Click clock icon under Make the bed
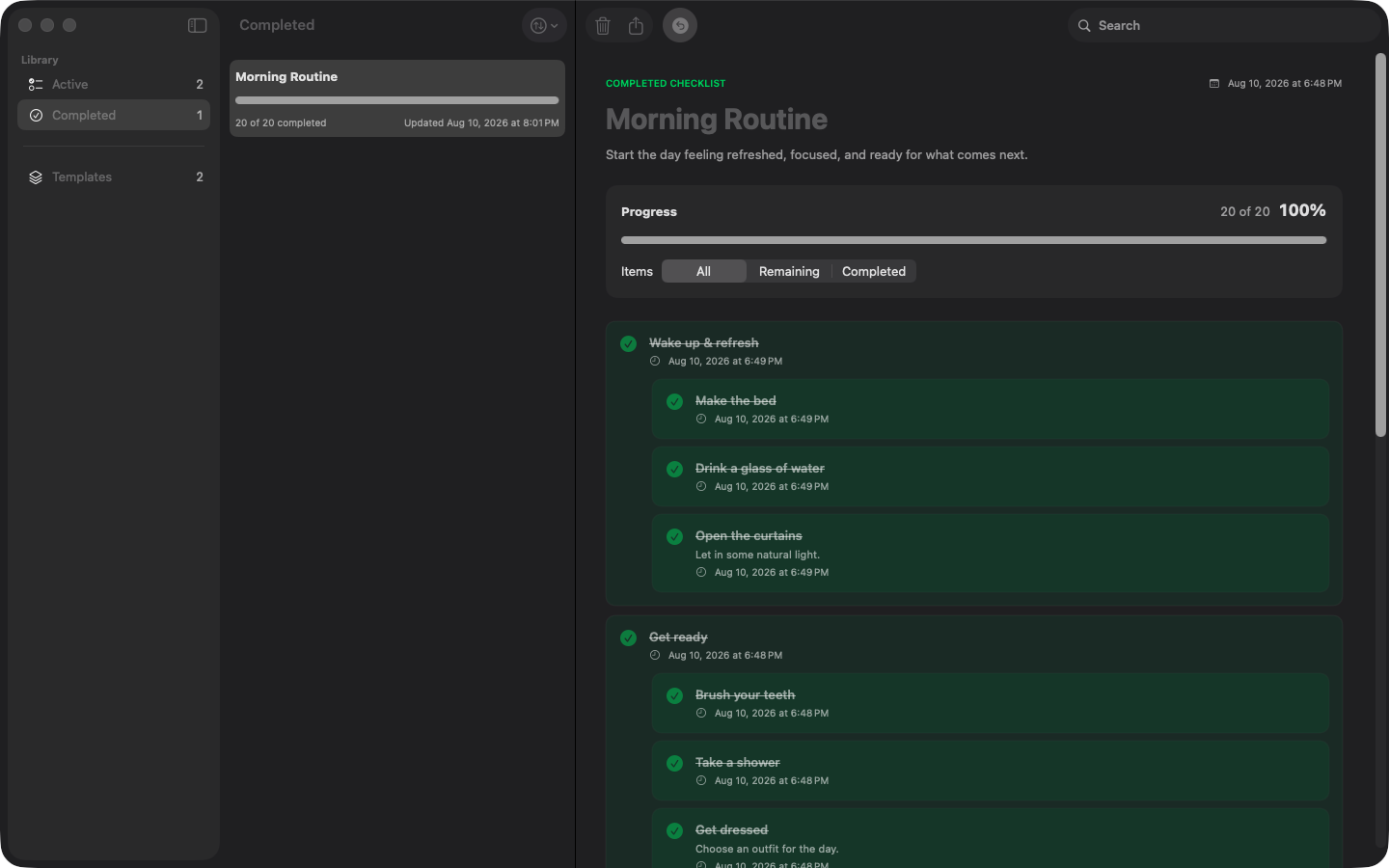Viewport: 1389px width, 868px height. pyautogui.click(x=701, y=420)
